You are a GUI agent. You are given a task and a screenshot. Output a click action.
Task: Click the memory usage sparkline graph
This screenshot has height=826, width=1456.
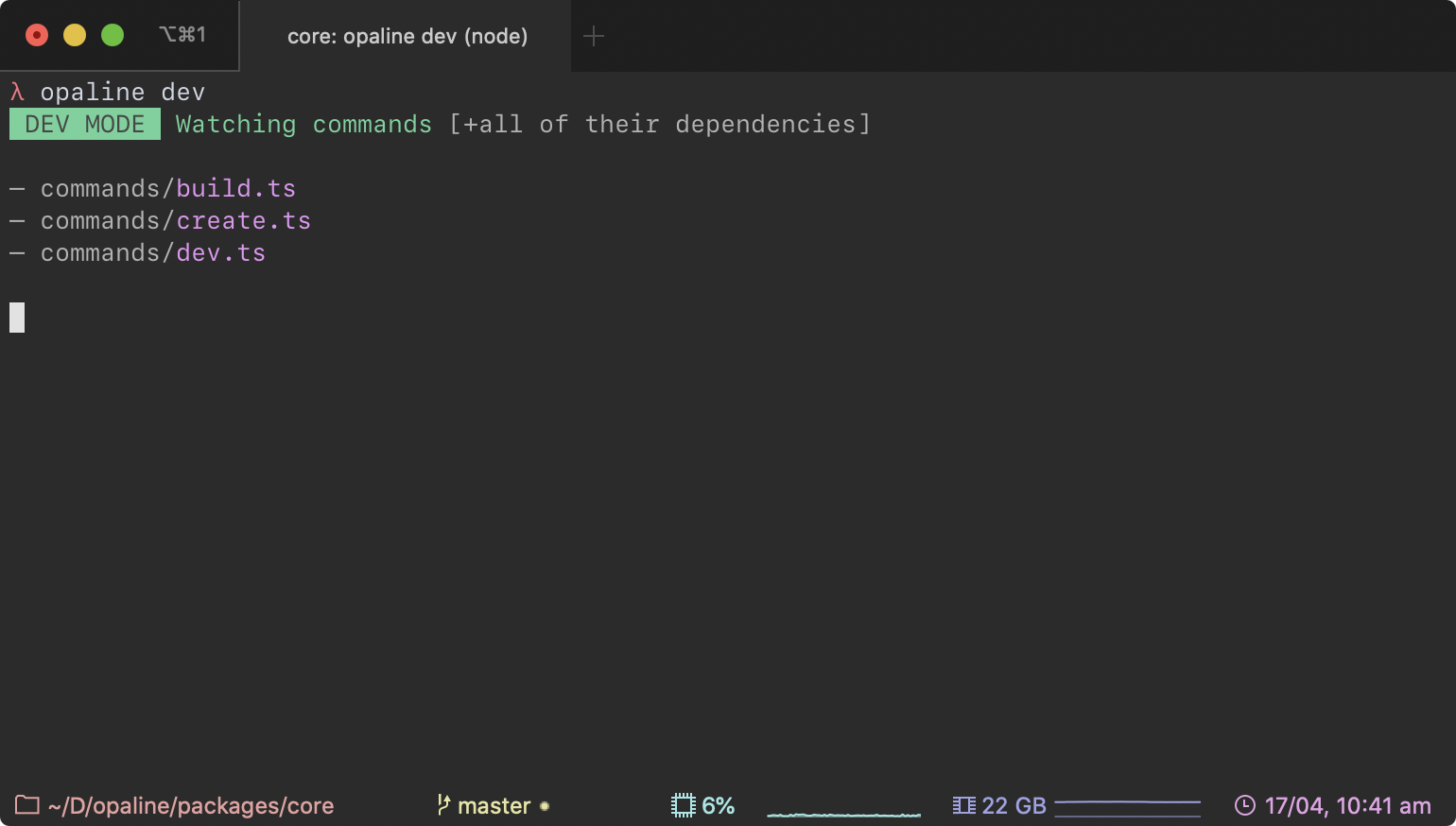(1127, 808)
